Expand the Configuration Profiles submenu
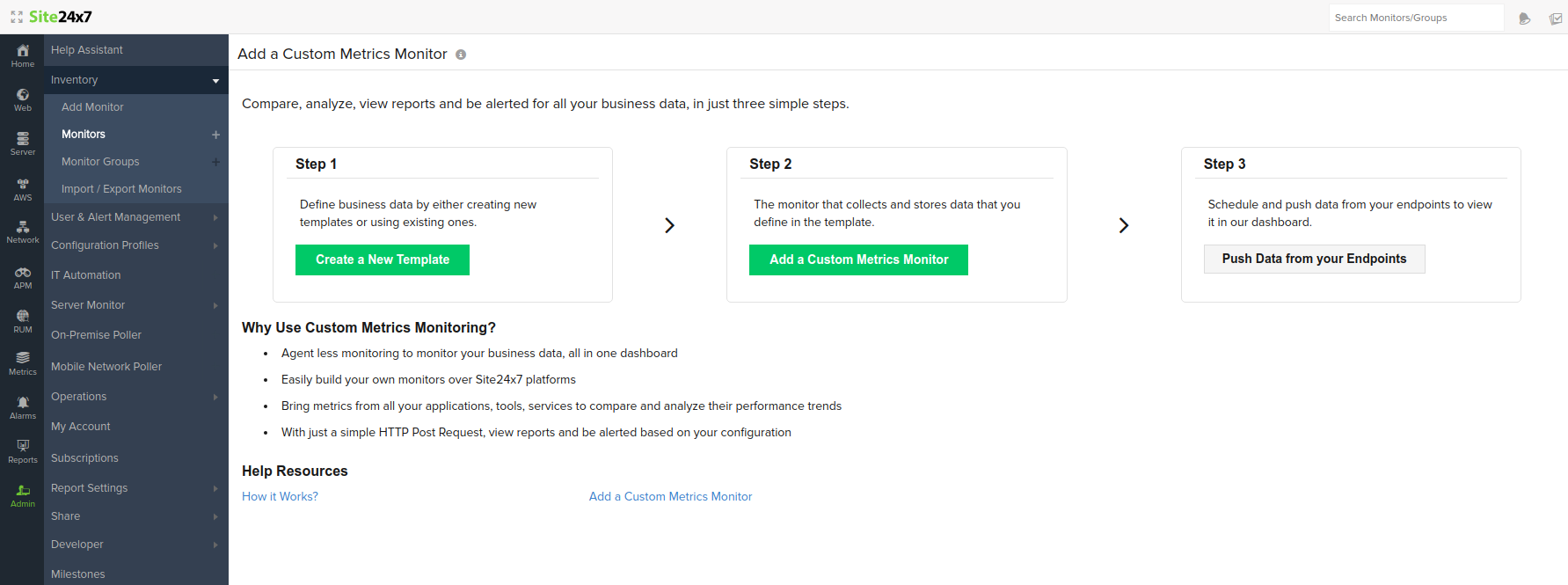This screenshot has width=1568, height=585. click(215, 245)
